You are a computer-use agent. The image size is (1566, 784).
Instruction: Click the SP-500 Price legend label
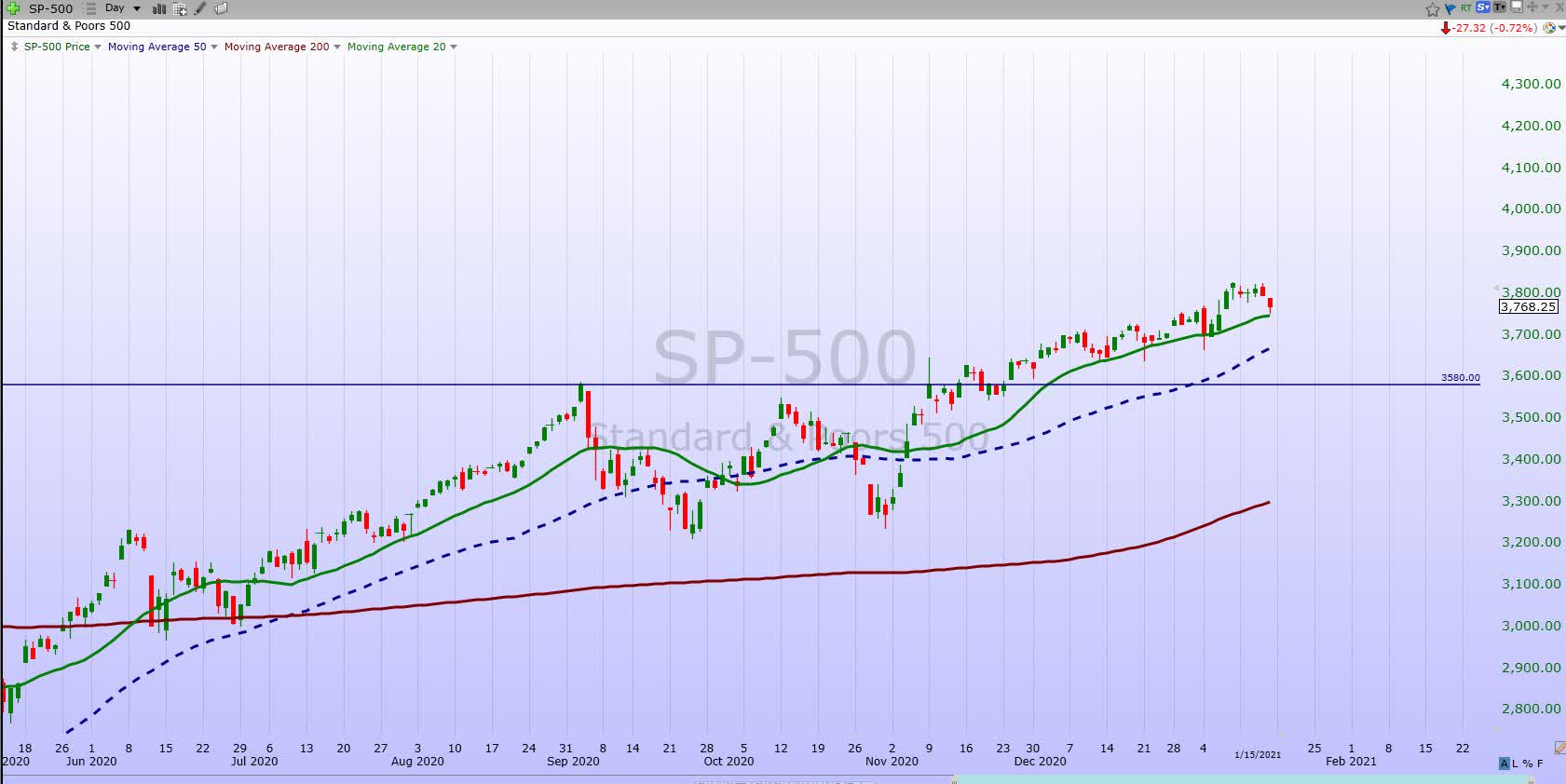pos(57,47)
